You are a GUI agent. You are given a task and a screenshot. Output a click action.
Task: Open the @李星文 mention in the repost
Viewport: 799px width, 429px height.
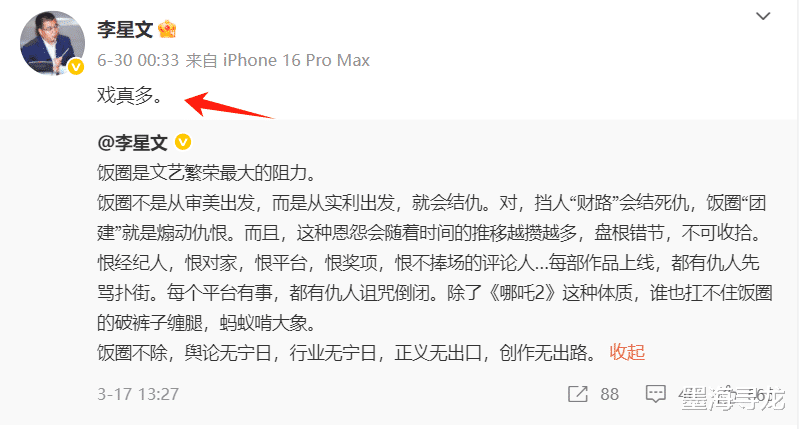point(132,143)
